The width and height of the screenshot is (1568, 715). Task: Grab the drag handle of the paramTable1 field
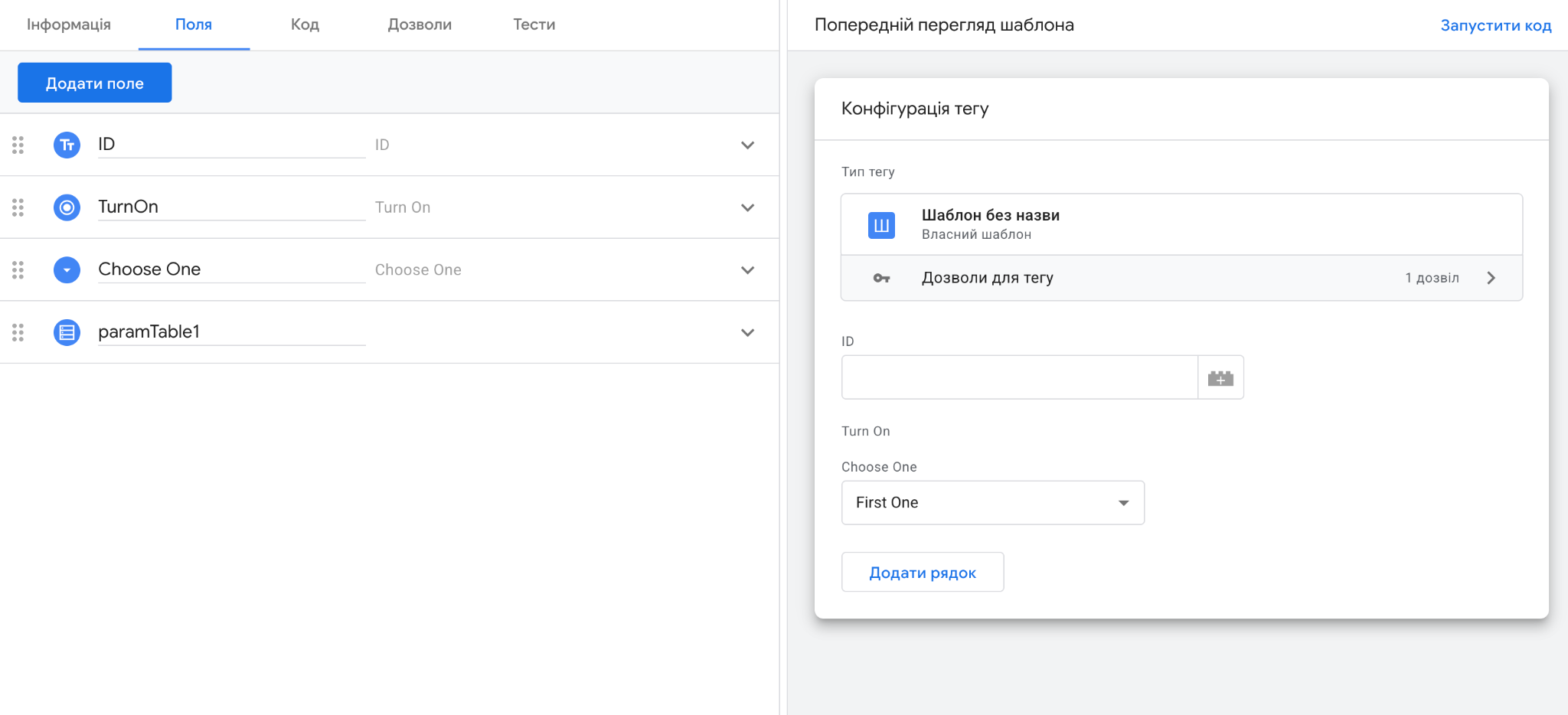coord(19,332)
